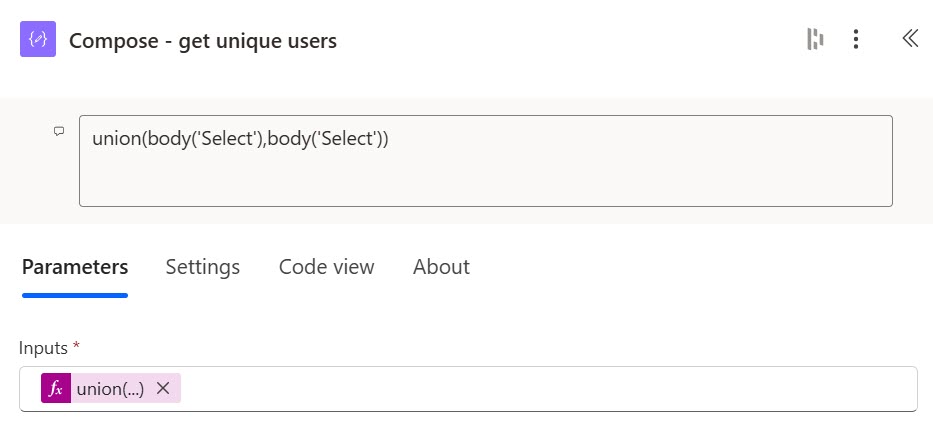The width and height of the screenshot is (933, 442).
Task: Click the fx expression icon in Inputs
Action: (56, 389)
